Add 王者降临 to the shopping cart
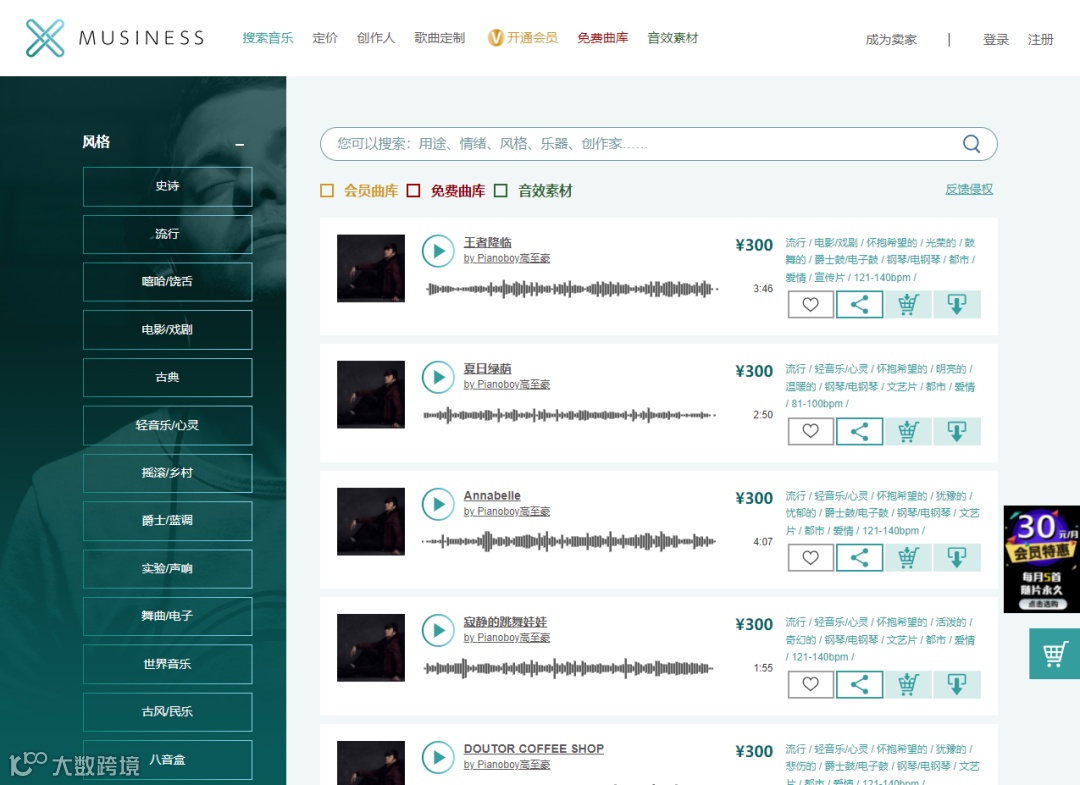Image resolution: width=1080 pixels, height=785 pixels. pos(908,304)
